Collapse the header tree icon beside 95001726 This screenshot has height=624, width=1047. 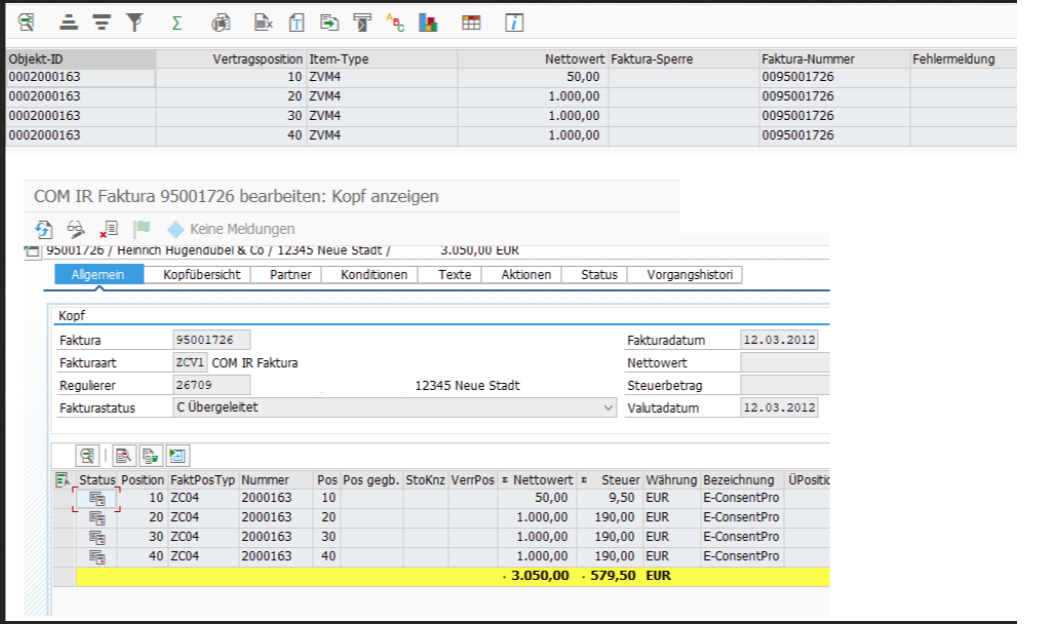pos(33,251)
